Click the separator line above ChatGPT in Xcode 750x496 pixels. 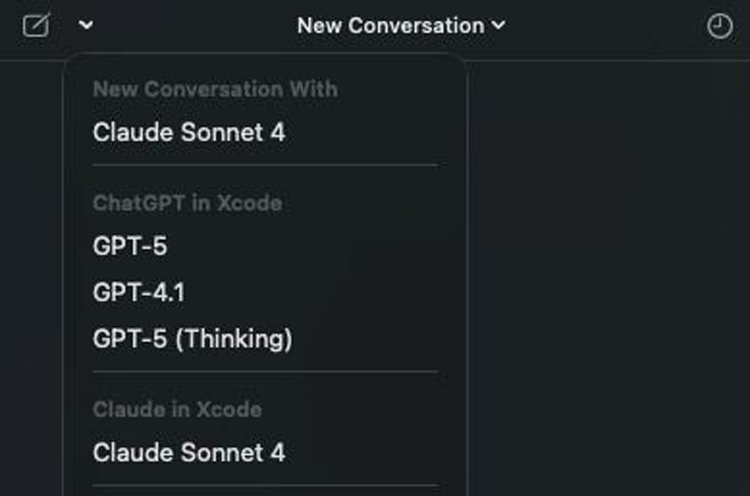click(265, 165)
